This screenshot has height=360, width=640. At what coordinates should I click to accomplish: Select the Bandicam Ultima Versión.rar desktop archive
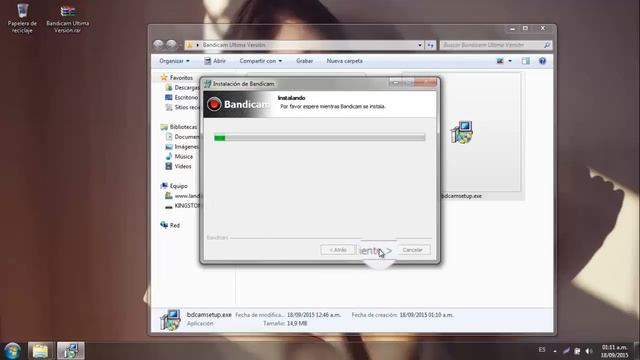(68, 18)
